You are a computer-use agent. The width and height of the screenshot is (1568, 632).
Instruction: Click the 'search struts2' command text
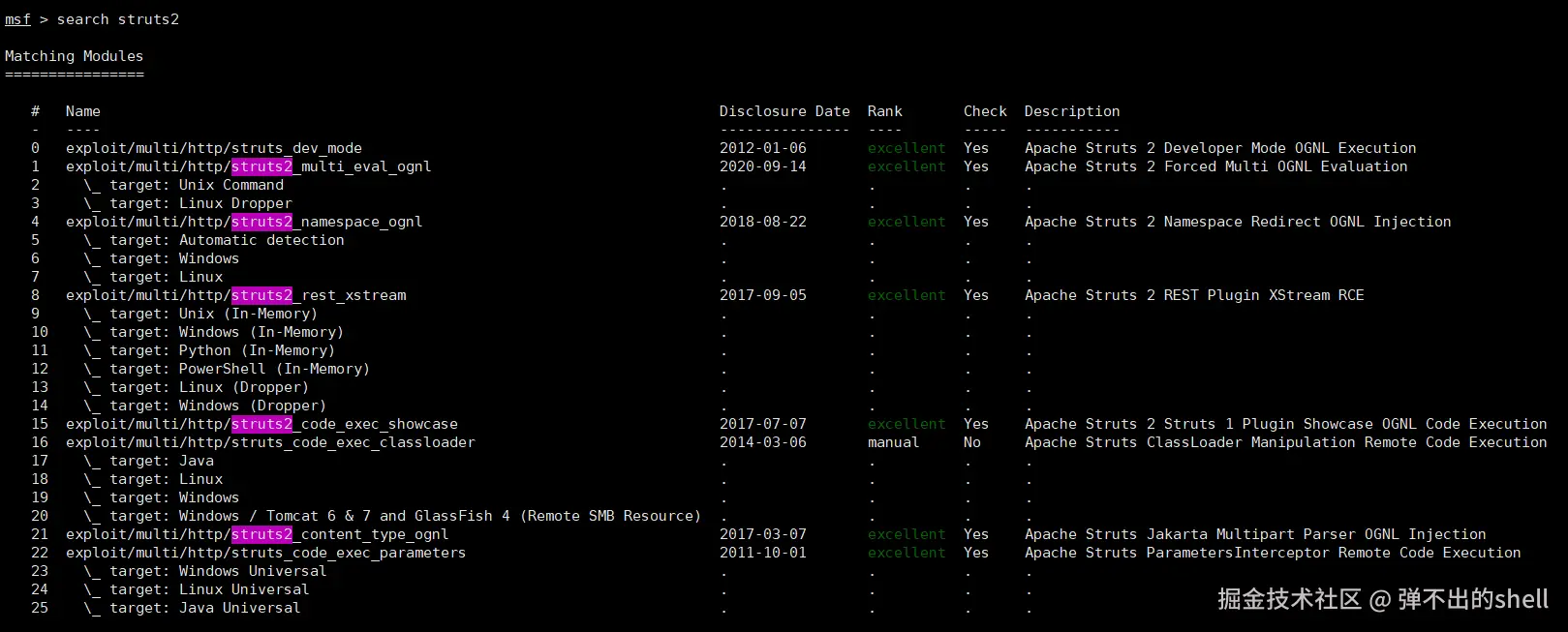(x=118, y=19)
